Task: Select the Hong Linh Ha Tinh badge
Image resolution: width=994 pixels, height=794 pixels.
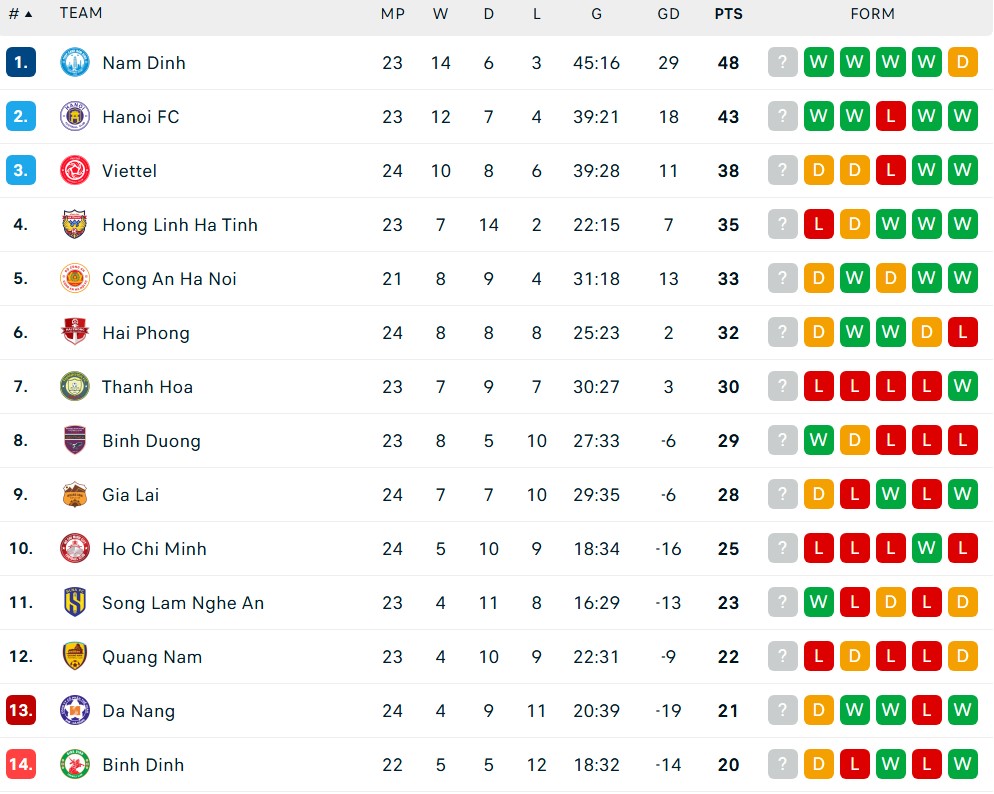Action: (x=75, y=224)
